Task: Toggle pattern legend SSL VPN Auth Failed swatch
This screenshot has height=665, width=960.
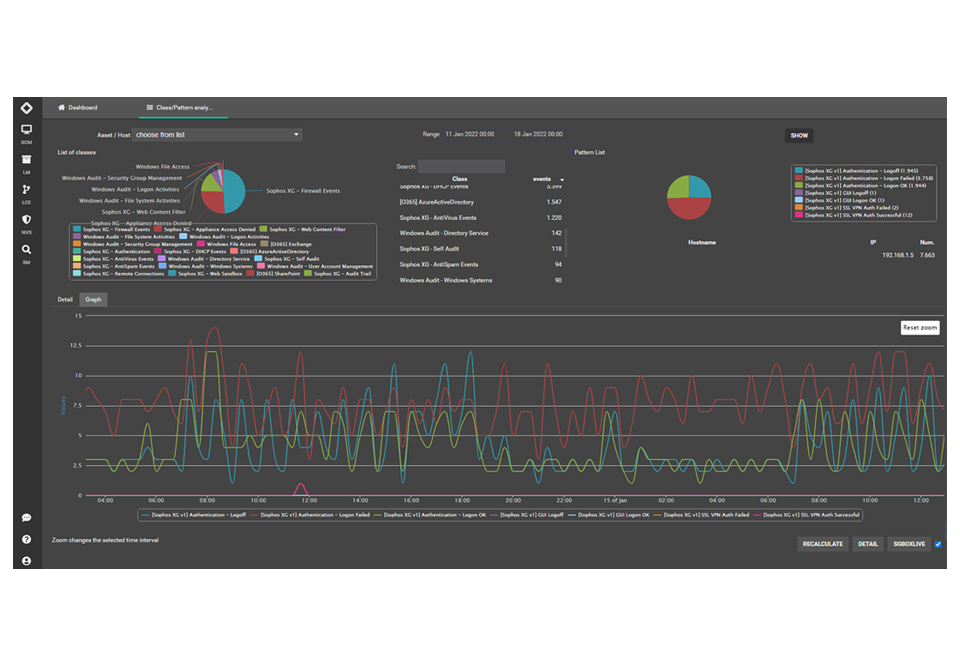Action: coord(799,207)
